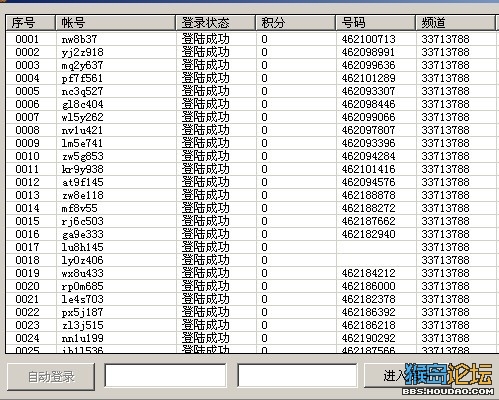The height and width of the screenshot is (400, 499).
Task: Select account lu8h145
Action: click(x=82, y=247)
